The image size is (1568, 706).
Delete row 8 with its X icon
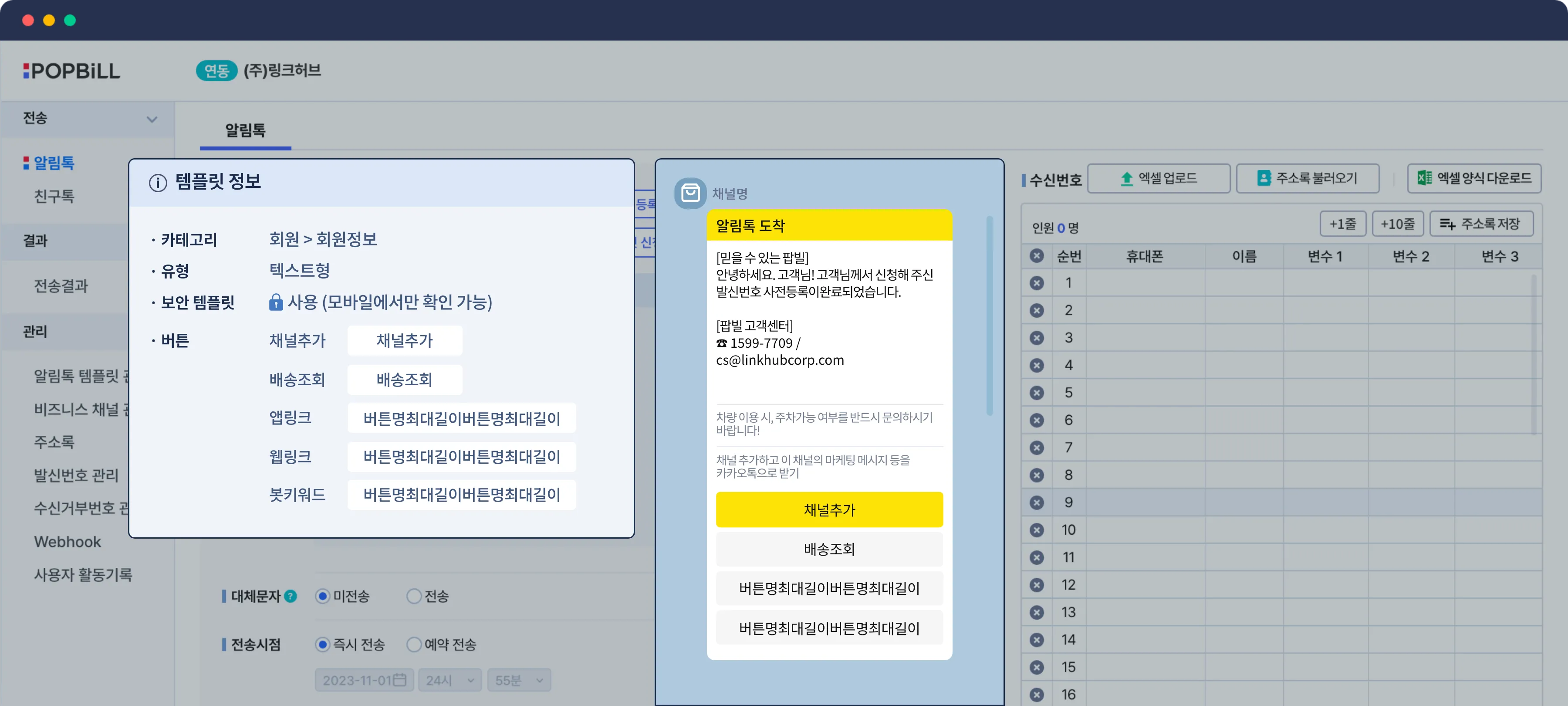(x=1037, y=475)
